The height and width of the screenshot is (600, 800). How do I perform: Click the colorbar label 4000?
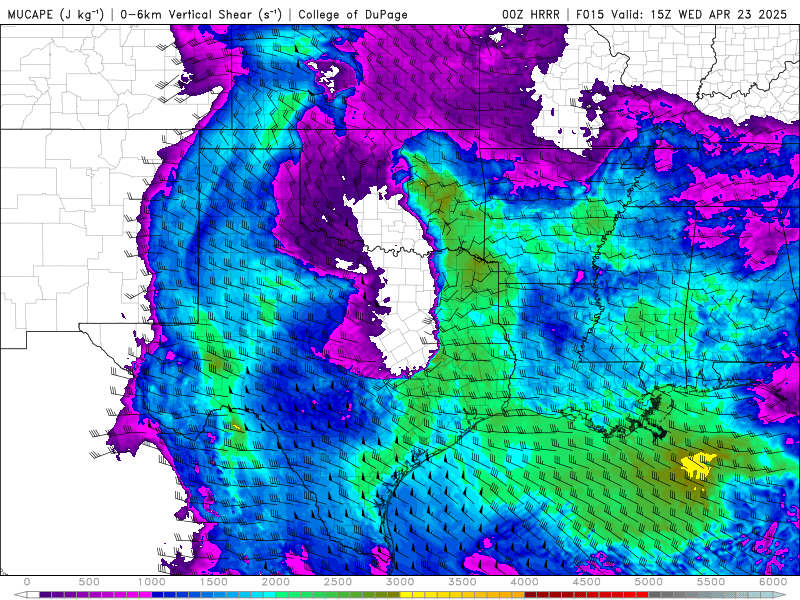tap(525, 582)
